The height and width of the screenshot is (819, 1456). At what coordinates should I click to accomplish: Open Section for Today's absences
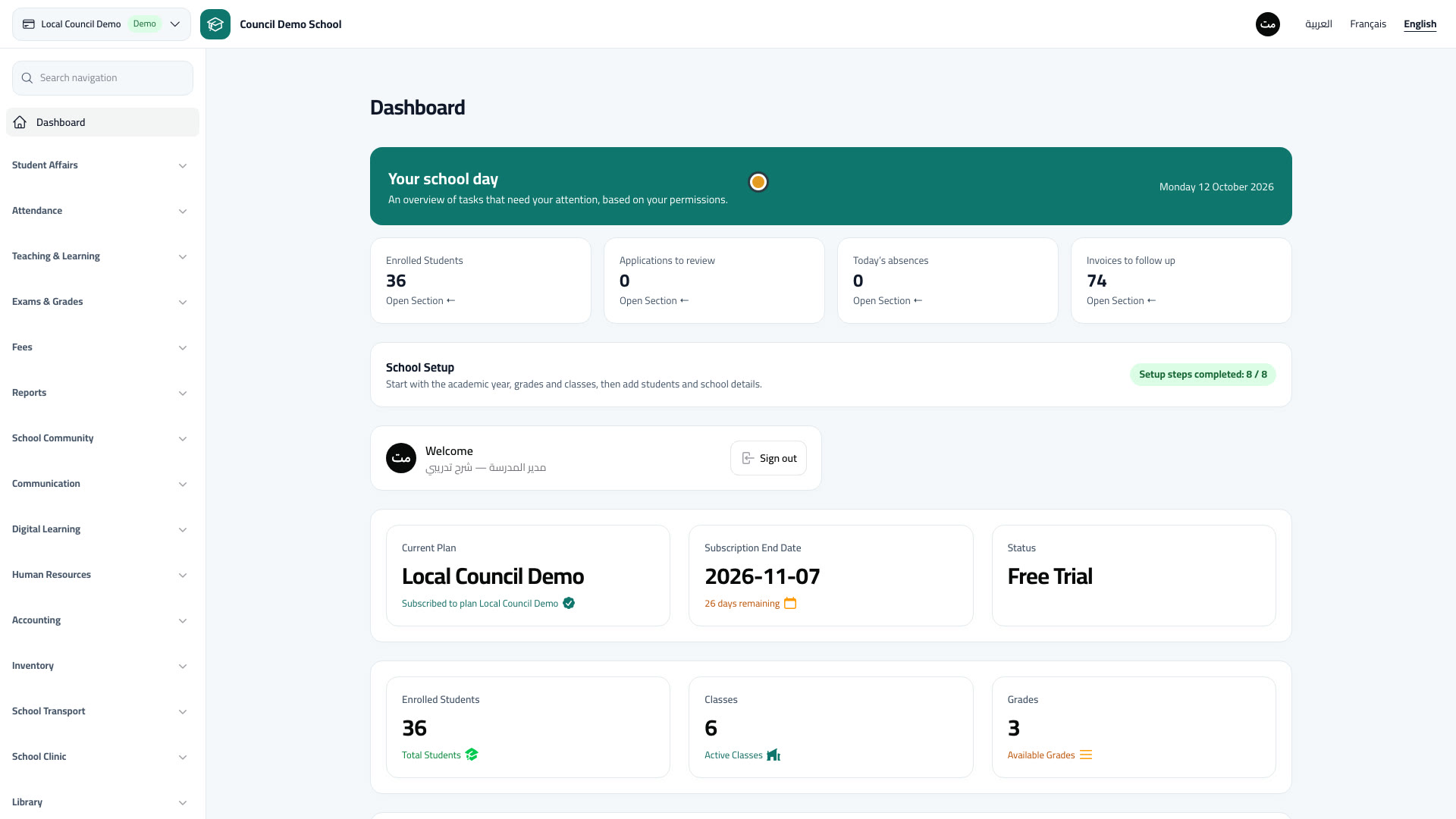(887, 301)
